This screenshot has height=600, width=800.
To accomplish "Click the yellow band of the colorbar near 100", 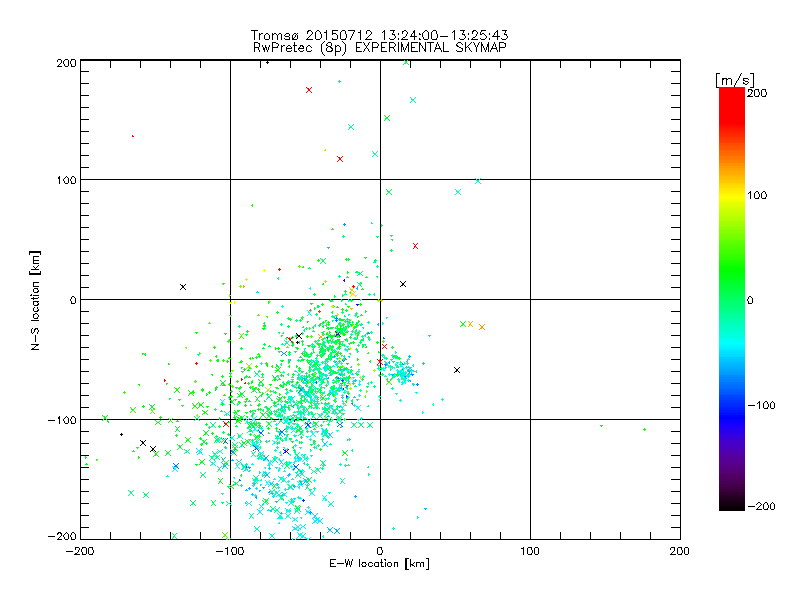I will 732,195.
